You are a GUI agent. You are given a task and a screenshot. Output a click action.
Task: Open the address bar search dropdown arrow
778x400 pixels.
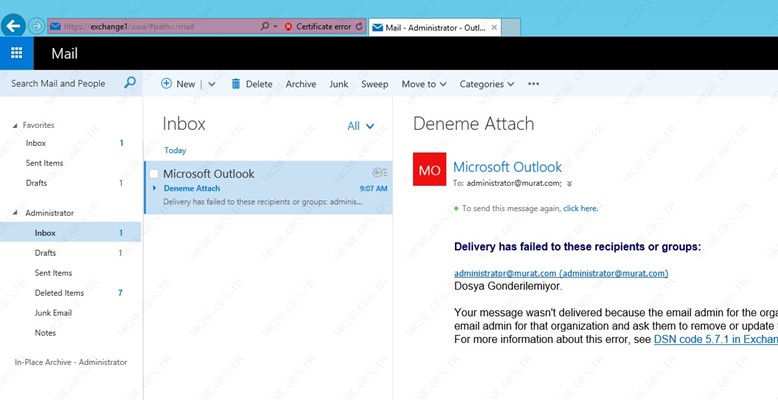click(275, 26)
